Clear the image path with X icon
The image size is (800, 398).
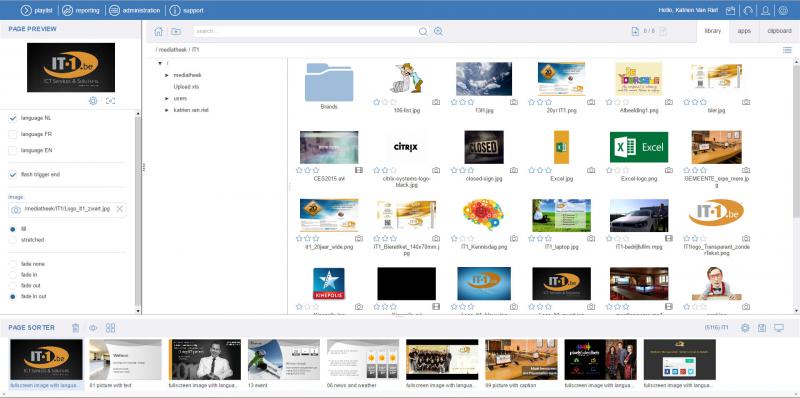(119, 209)
